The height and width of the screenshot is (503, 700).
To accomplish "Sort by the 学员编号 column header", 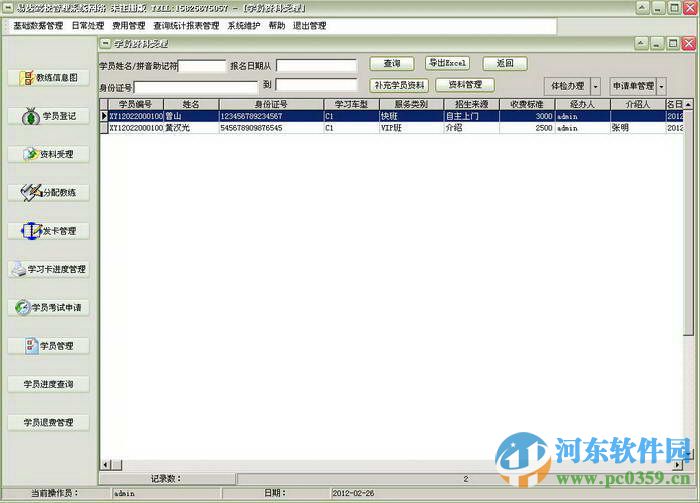I will [x=136, y=104].
